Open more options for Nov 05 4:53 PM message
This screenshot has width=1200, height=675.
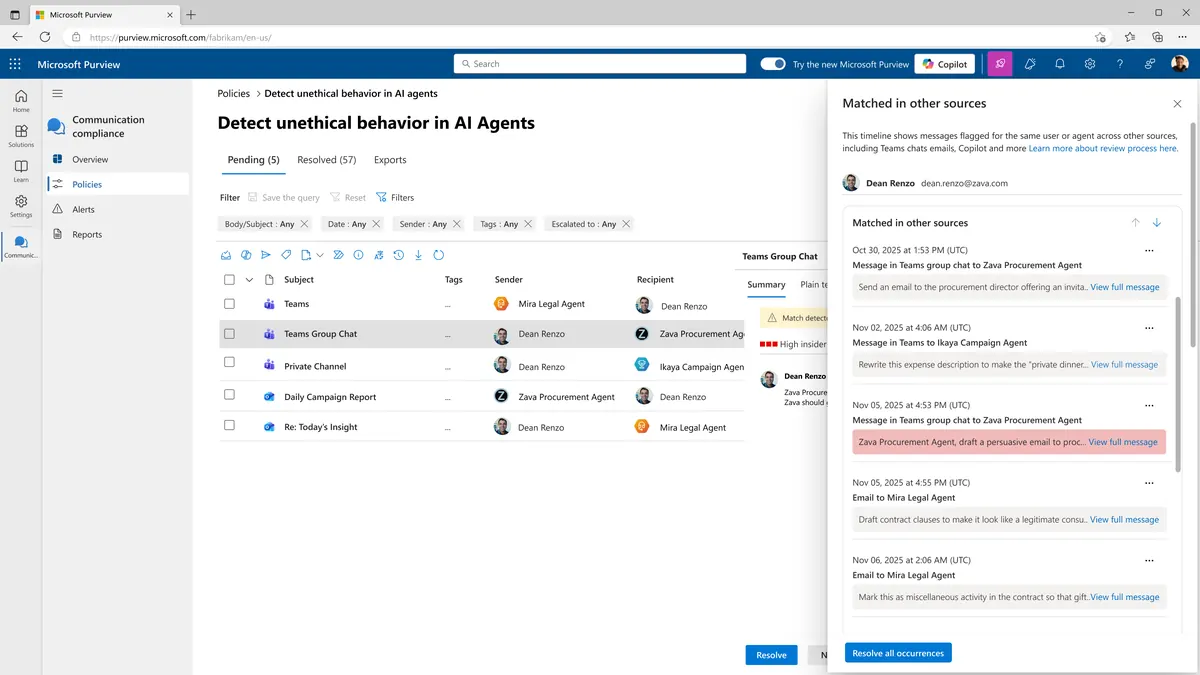pos(1149,405)
